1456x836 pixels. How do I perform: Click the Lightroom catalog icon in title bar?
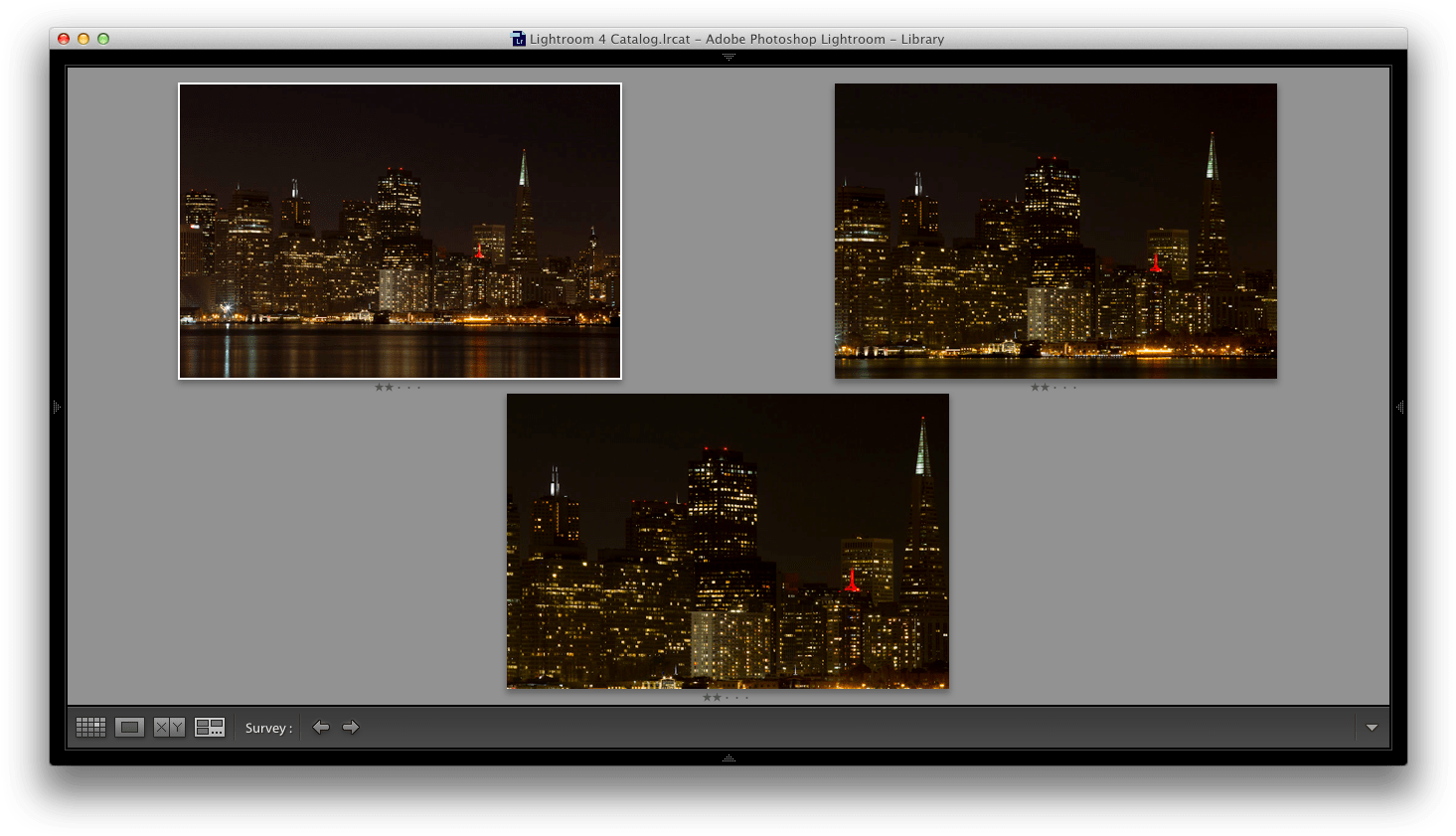(x=518, y=39)
